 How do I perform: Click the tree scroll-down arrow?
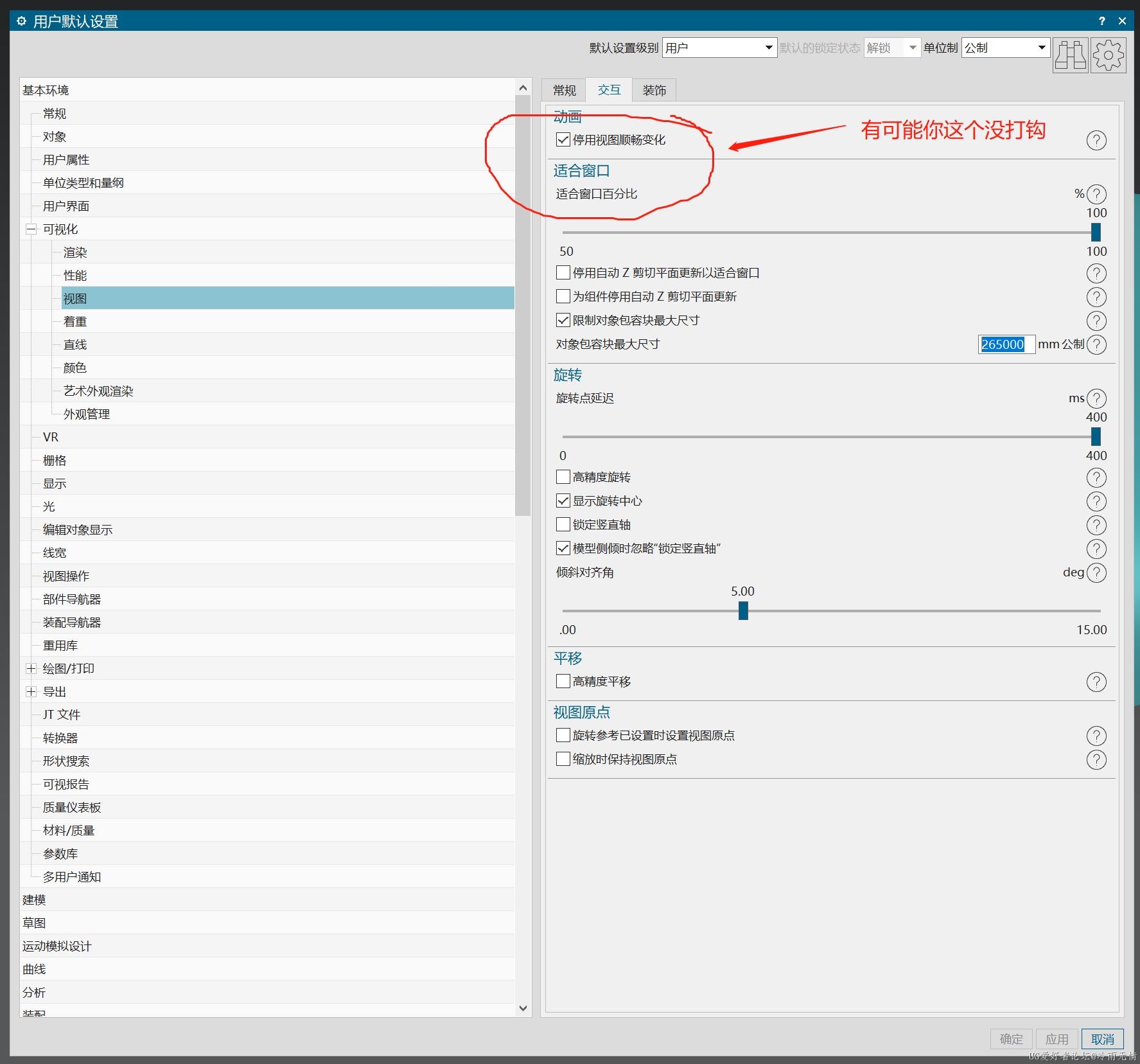coord(523,1008)
